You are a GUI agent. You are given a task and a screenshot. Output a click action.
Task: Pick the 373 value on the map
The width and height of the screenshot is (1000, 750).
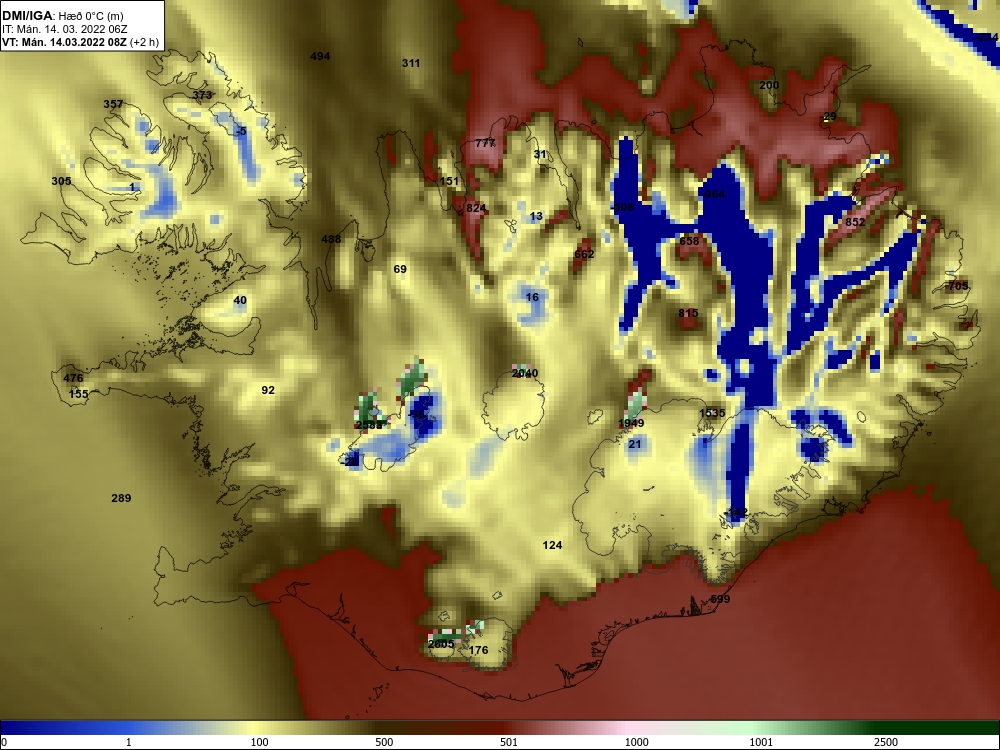(202, 95)
